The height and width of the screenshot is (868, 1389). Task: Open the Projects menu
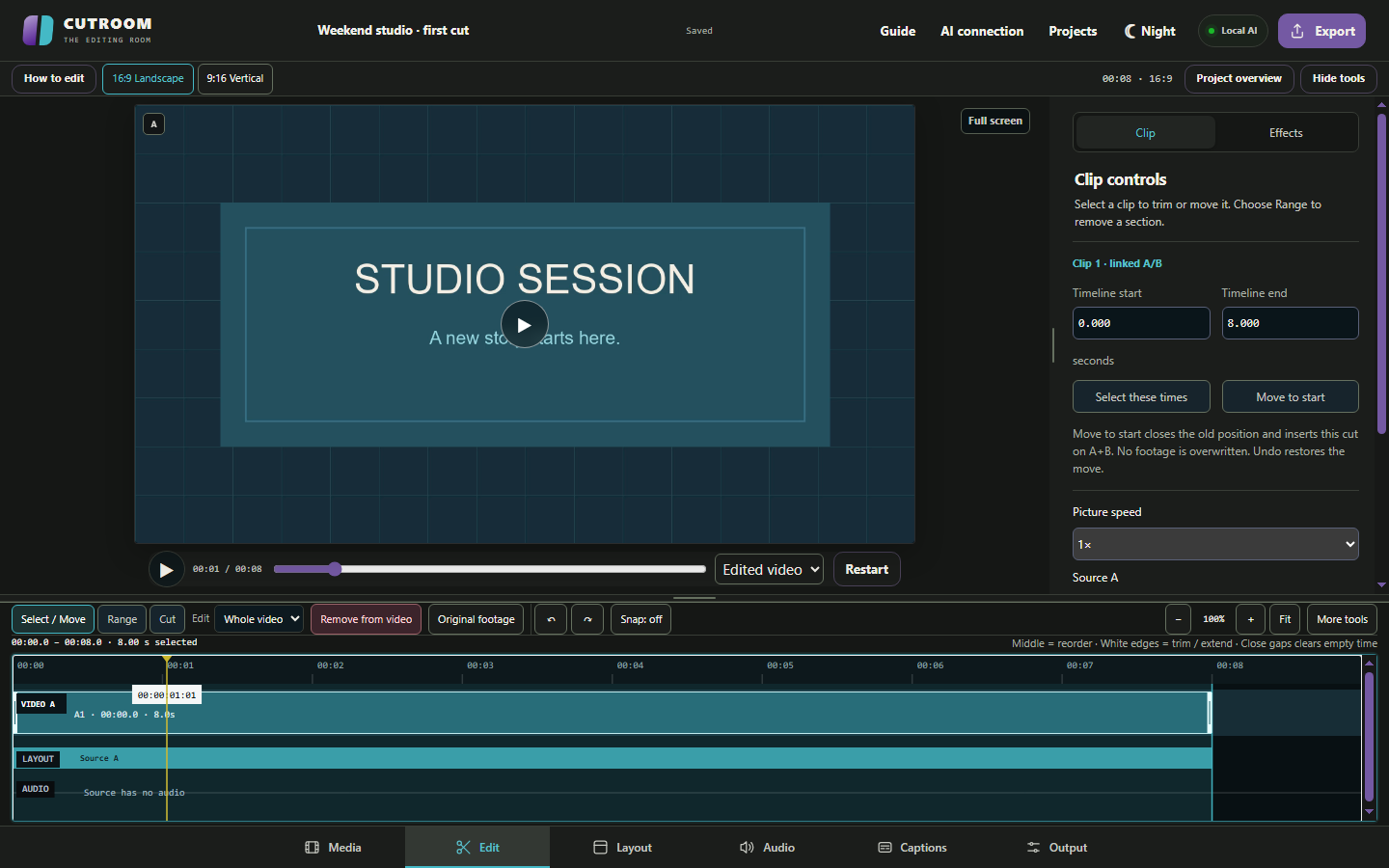tap(1073, 31)
